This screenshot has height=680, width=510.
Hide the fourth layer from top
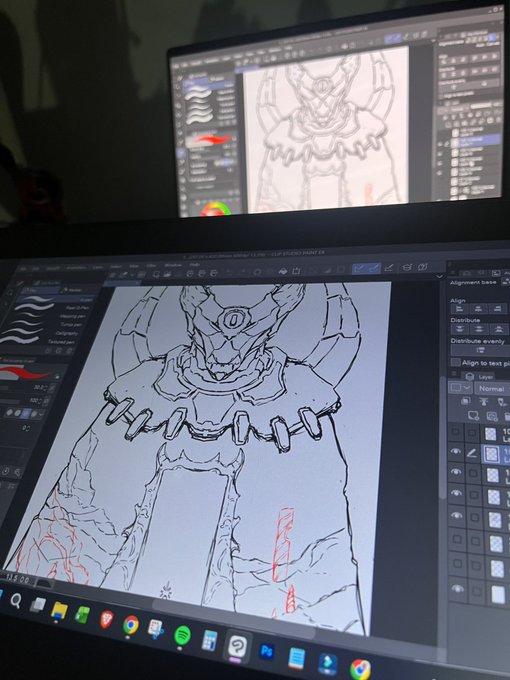coord(456,493)
